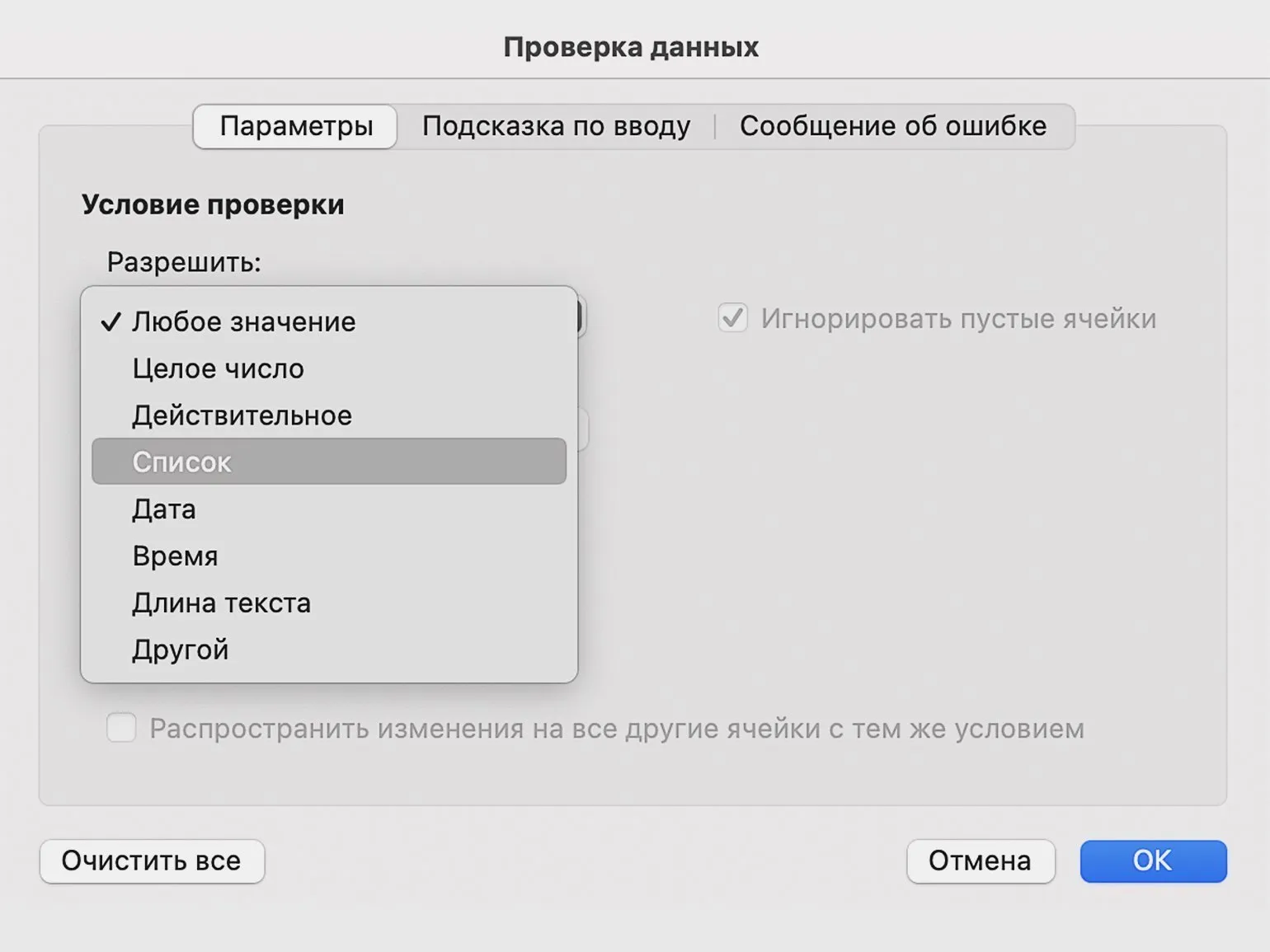Choose Дата in the dropdown list
1270x952 pixels.
coord(164,509)
